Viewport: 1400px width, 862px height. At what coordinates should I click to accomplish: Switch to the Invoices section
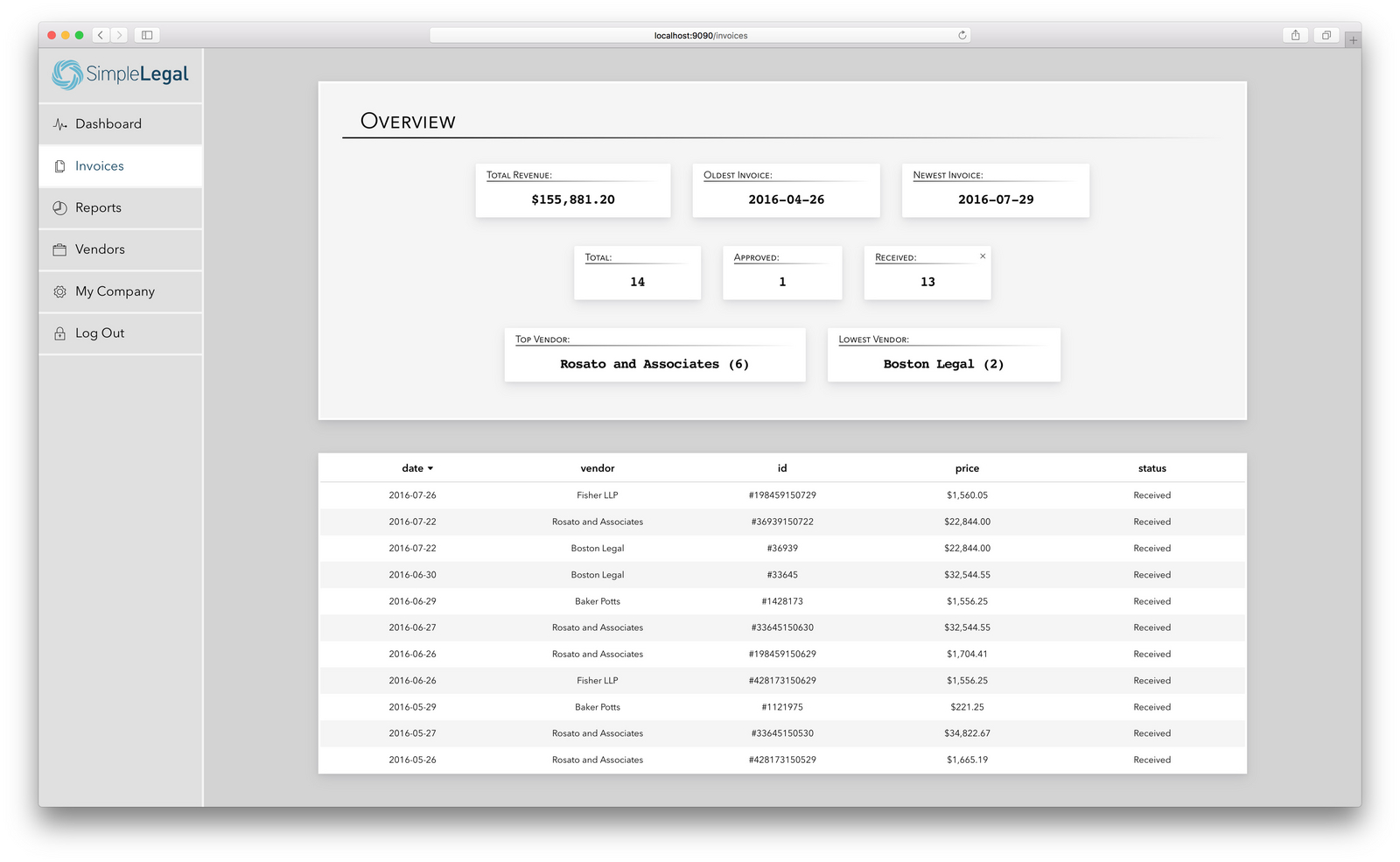(x=99, y=165)
